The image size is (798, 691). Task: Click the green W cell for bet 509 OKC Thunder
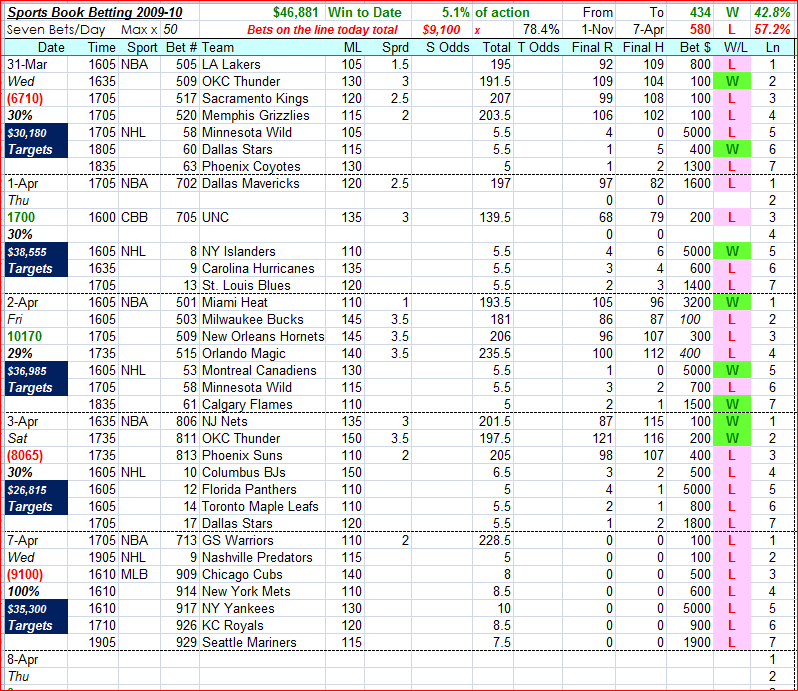pos(732,81)
